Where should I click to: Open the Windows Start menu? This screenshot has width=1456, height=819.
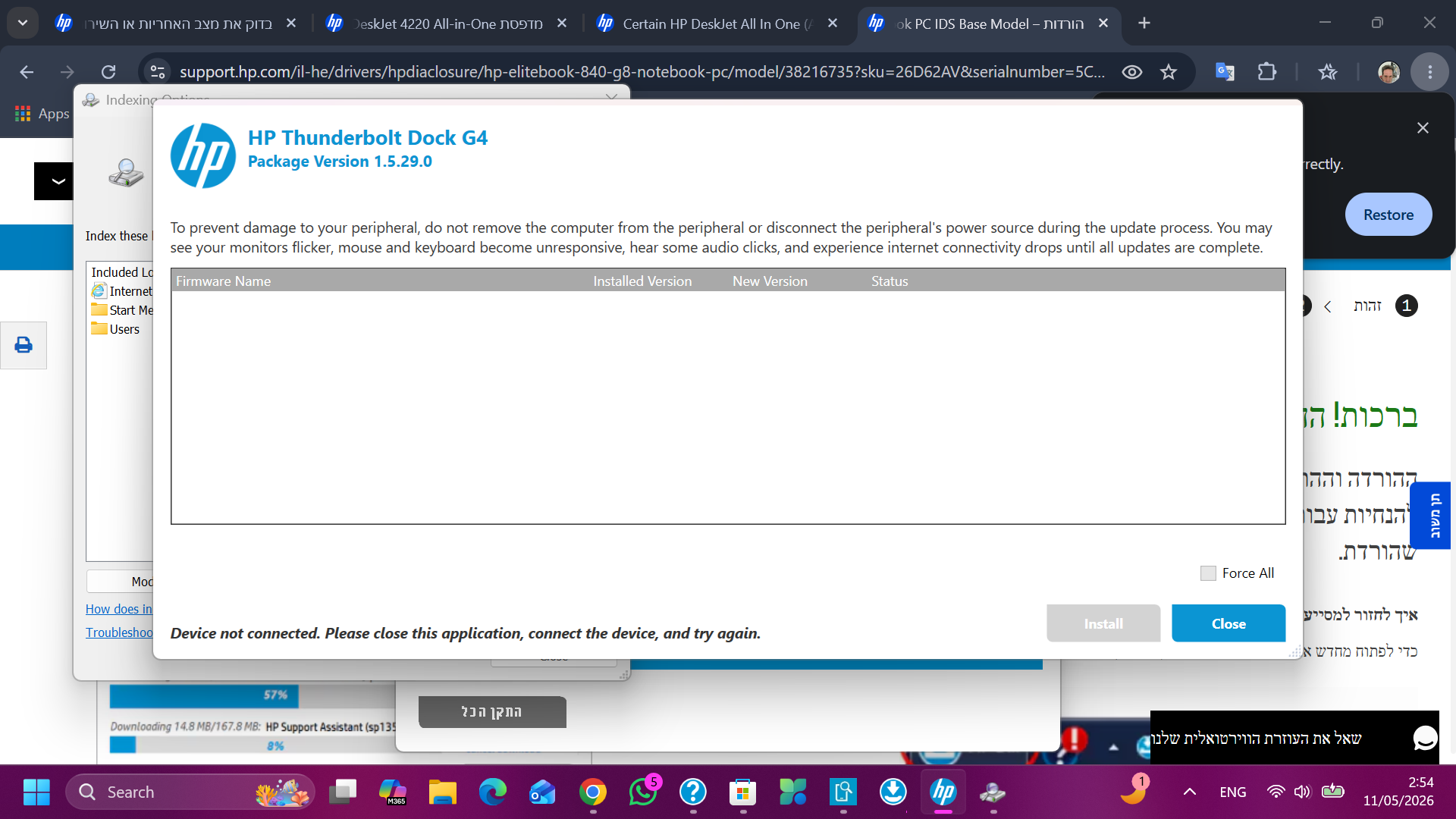pos(36,792)
